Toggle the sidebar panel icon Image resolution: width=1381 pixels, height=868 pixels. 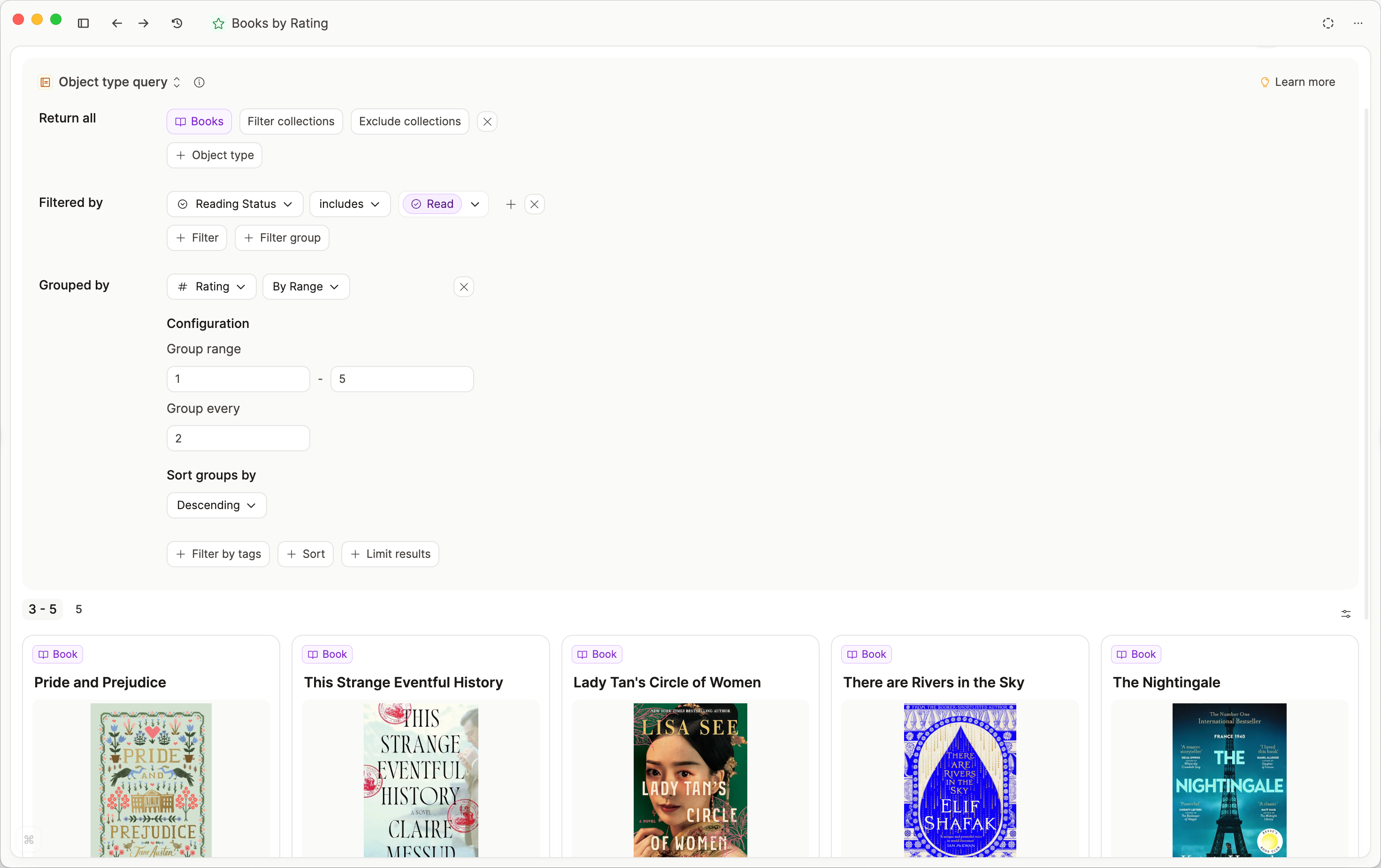click(83, 23)
